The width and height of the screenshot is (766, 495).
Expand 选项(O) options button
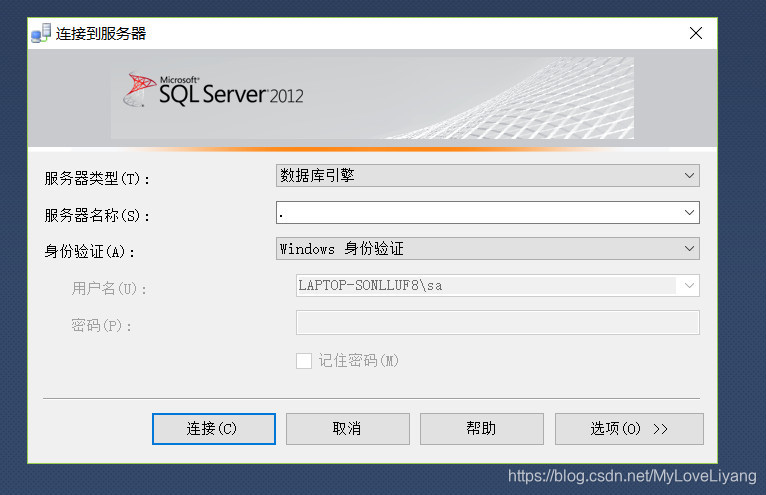pos(629,429)
